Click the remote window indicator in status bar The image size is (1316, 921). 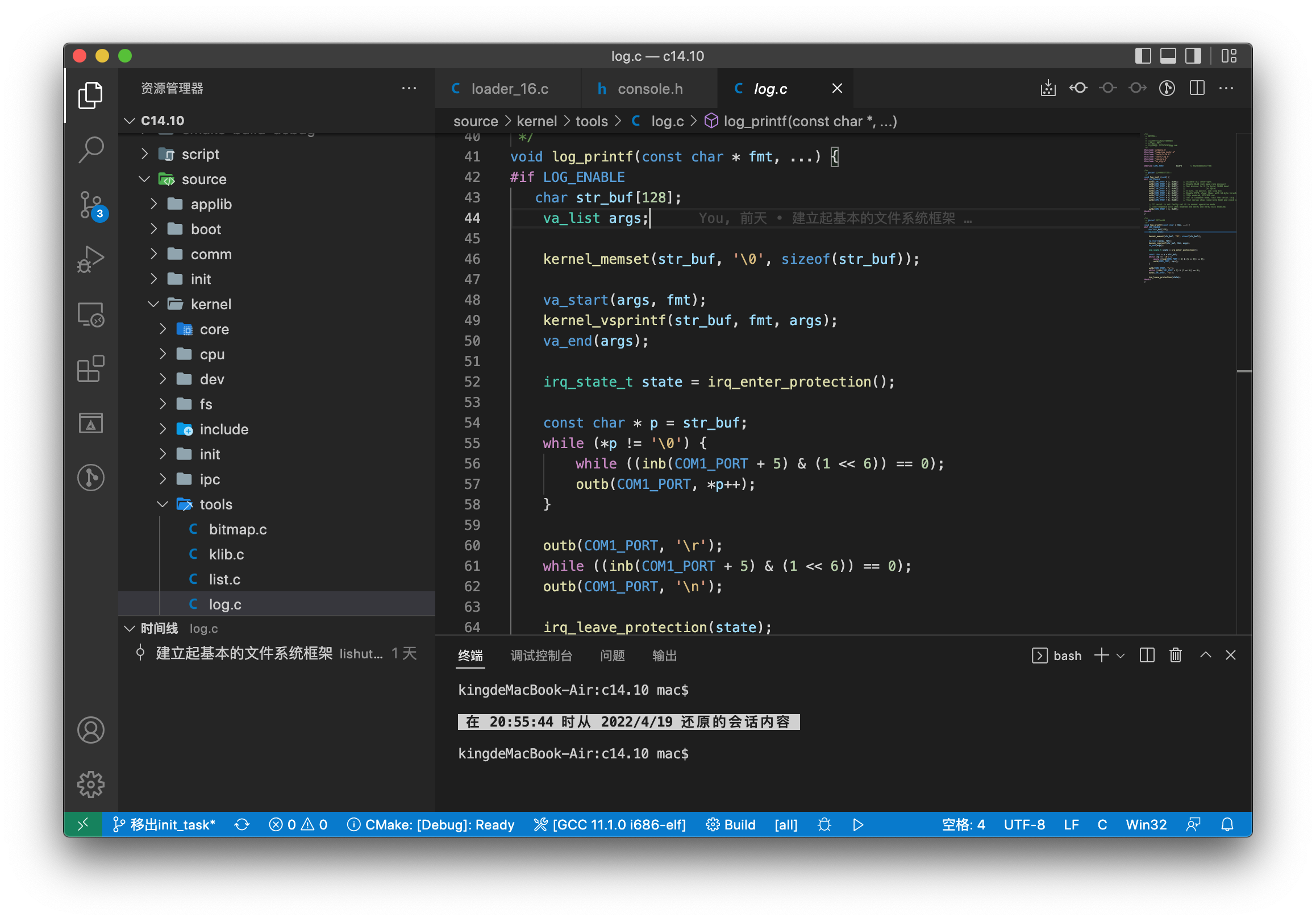[83, 825]
